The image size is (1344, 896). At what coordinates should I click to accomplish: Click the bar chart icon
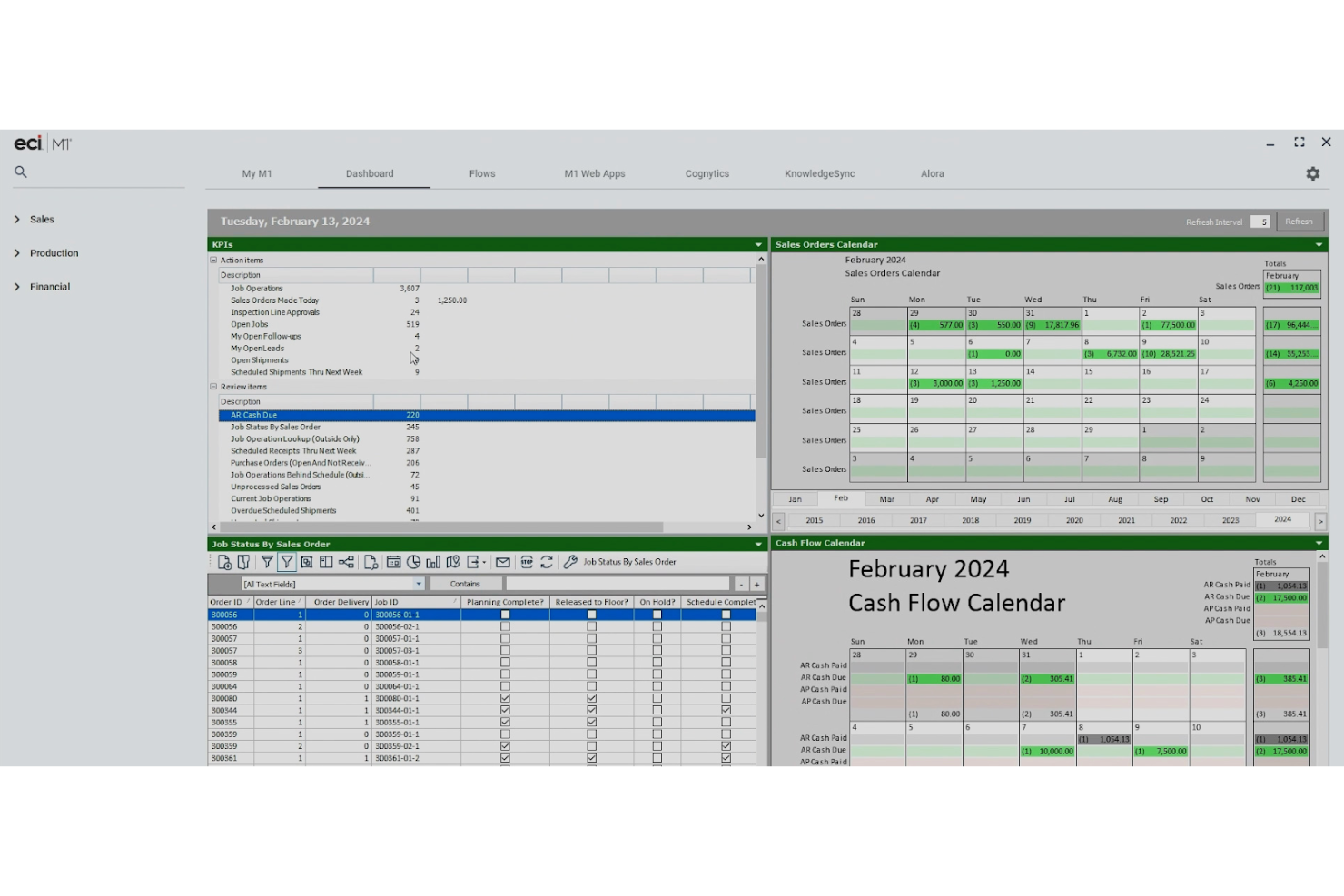[x=433, y=562]
